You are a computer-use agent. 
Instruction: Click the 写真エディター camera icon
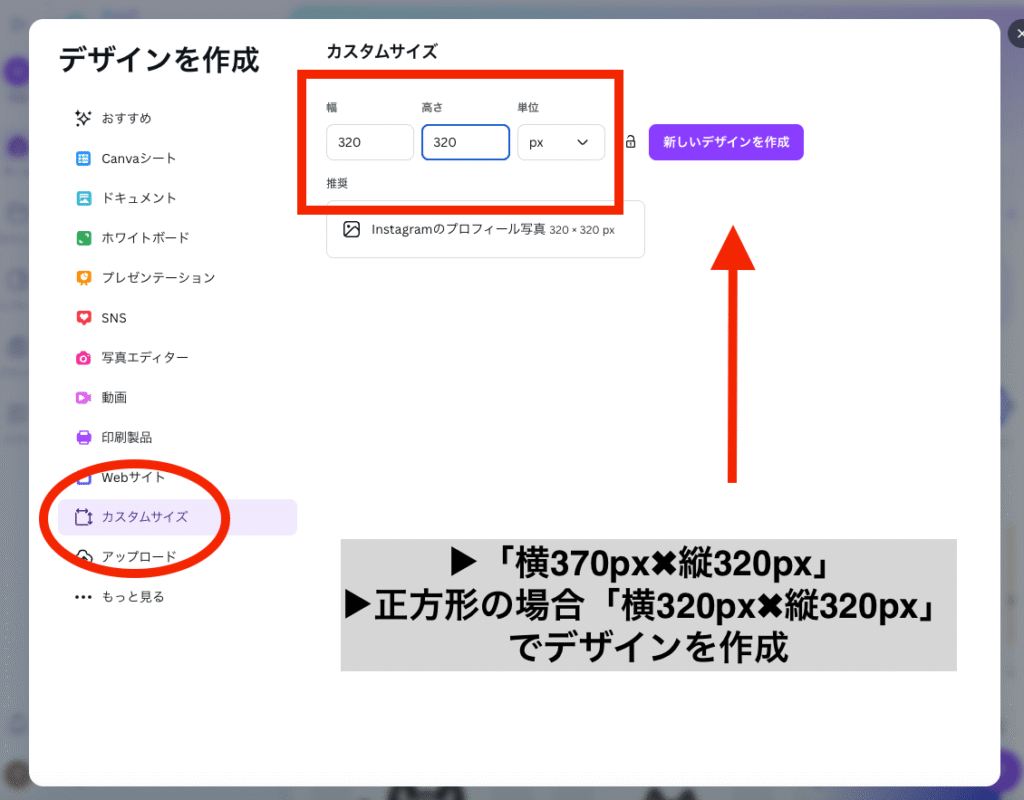84,358
